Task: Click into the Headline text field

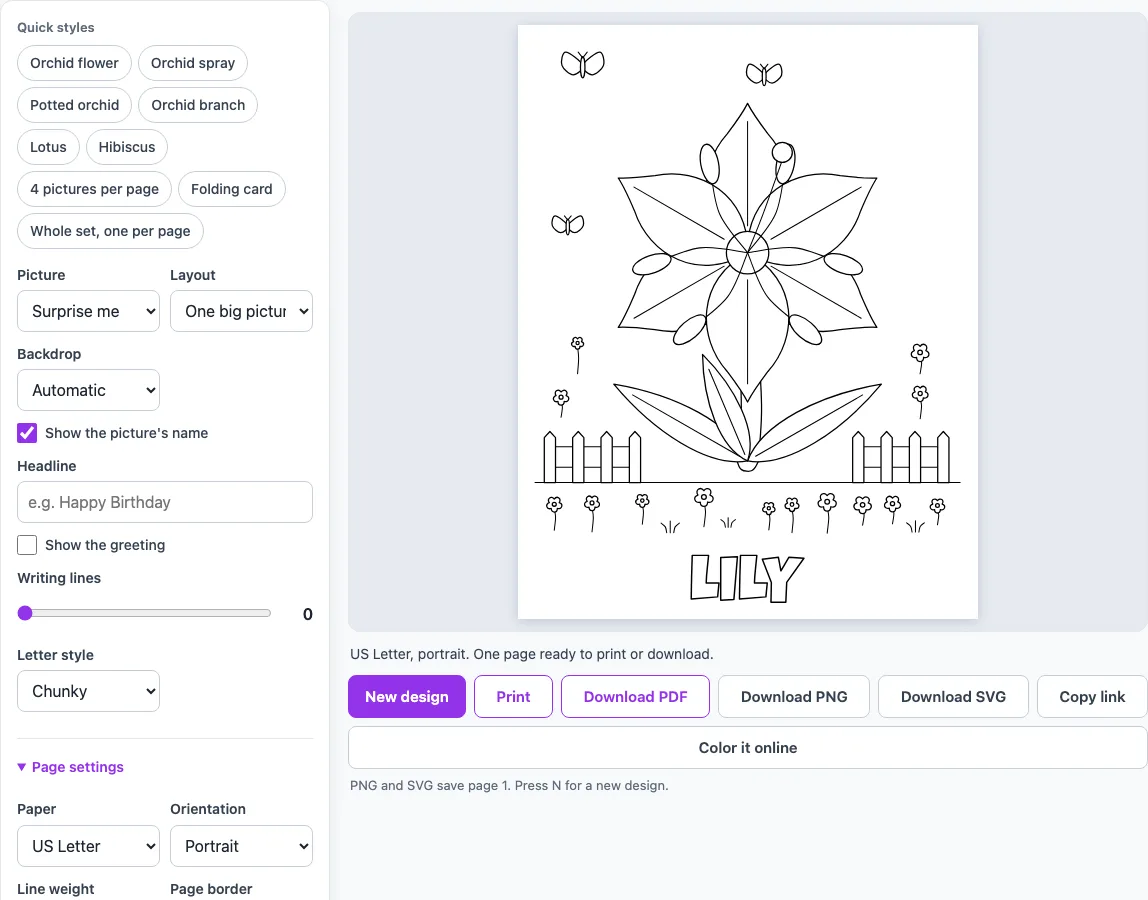Action: [165, 502]
